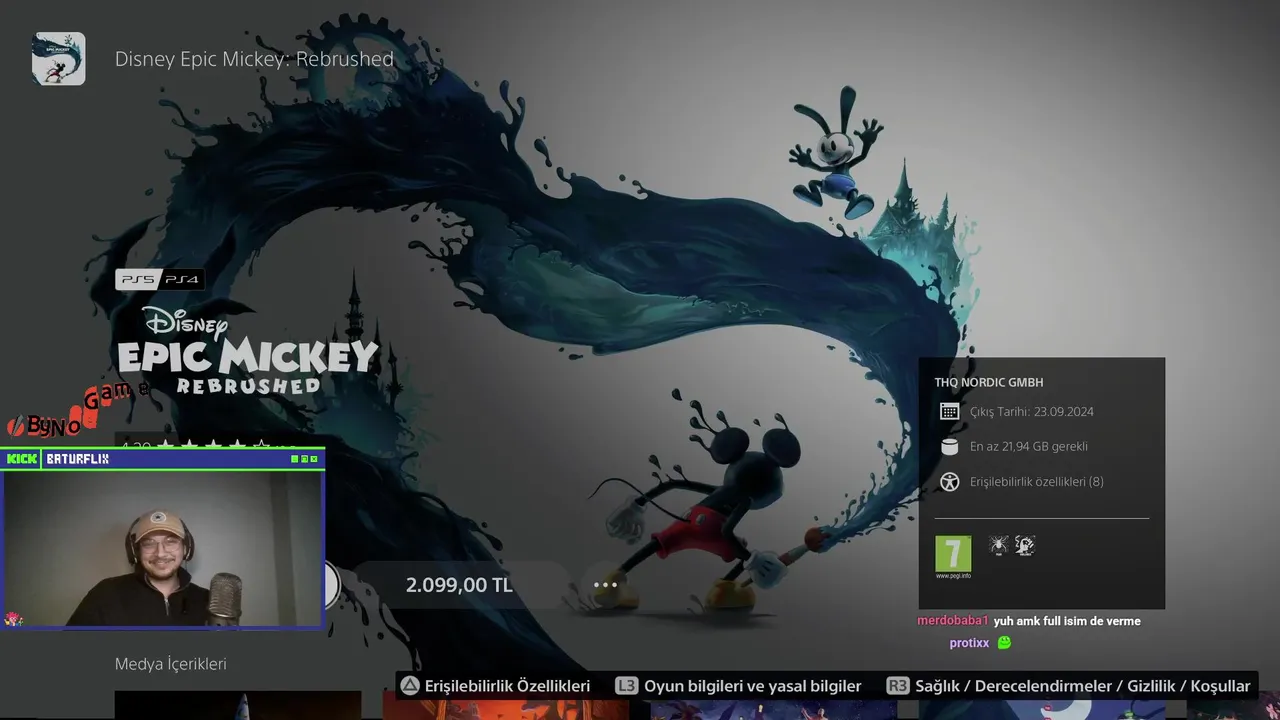Click the streamer webcam feed

click(x=162, y=548)
